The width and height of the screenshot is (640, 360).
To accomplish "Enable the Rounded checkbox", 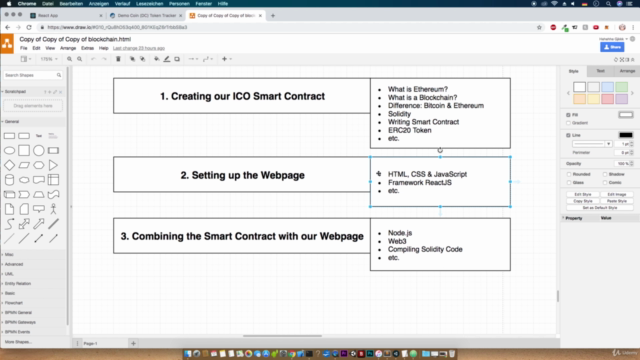I will (x=569, y=174).
